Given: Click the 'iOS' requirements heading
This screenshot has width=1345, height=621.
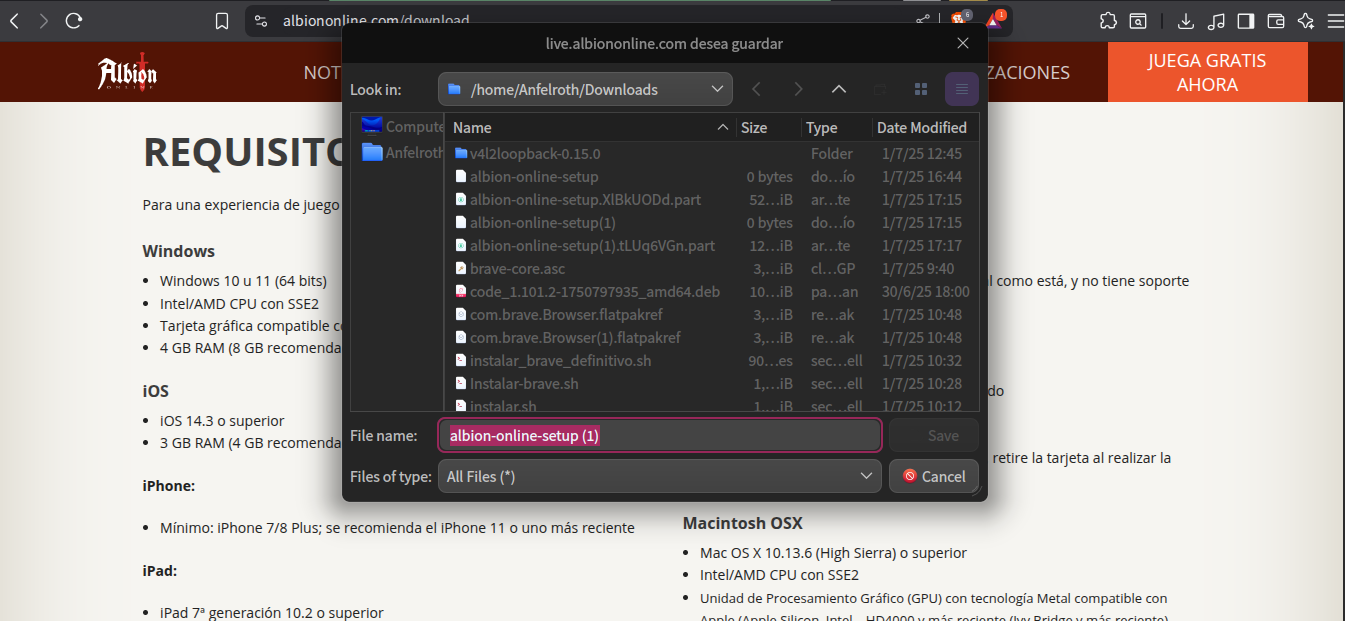Looking at the screenshot, I should tap(156, 391).
